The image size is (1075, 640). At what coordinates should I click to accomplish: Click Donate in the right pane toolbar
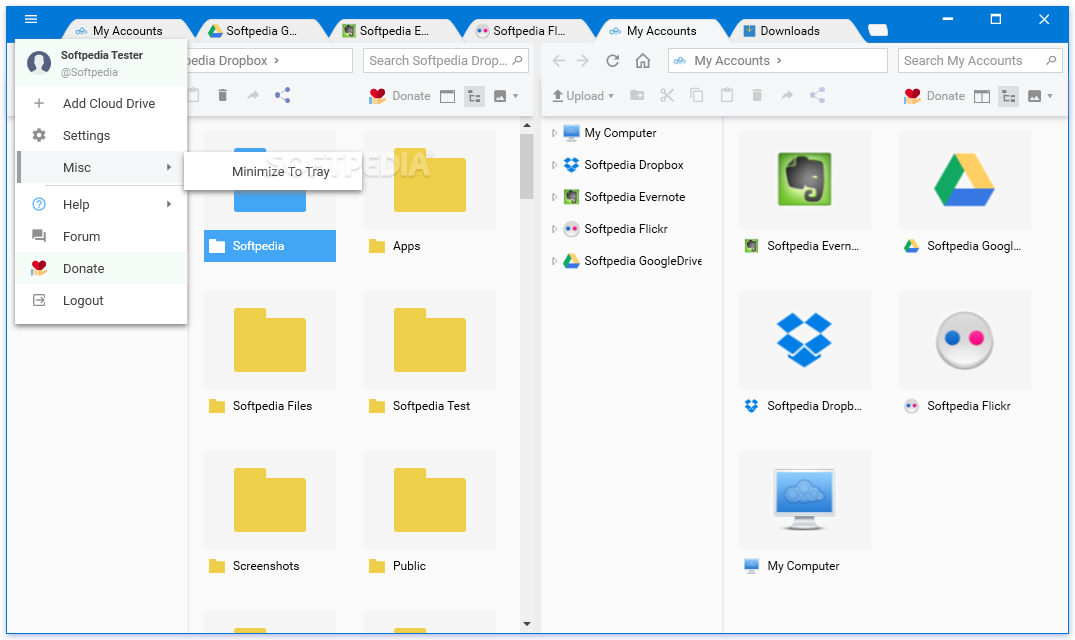coord(934,96)
